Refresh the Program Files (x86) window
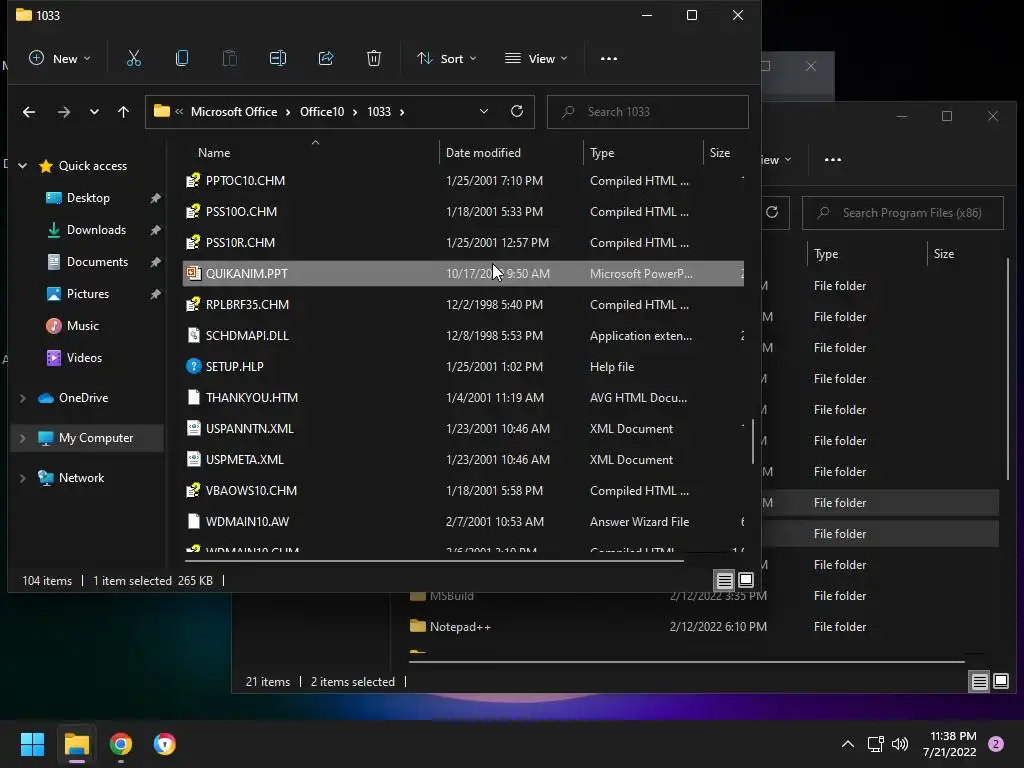The width and height of the screenshot is (1024, 768). coord(772,212)
